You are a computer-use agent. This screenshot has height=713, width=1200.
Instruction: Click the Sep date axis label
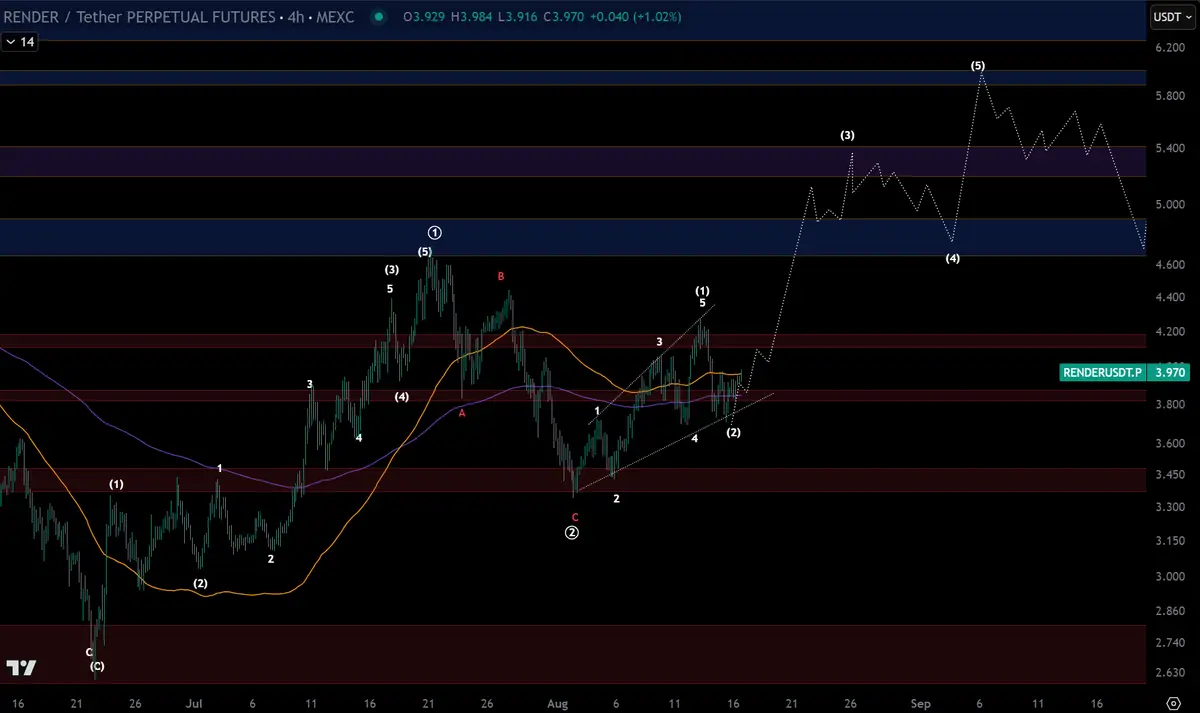pos(920,703)
